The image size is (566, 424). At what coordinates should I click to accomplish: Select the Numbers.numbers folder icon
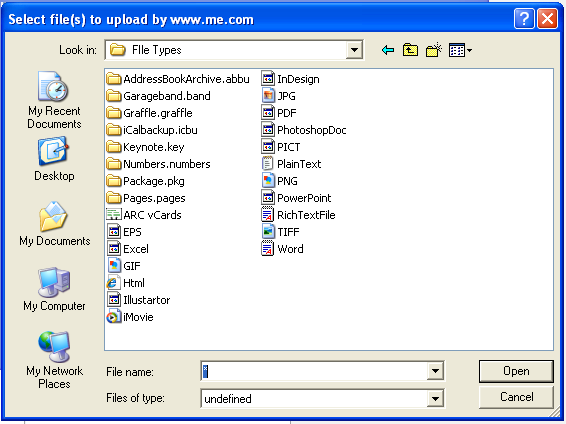pos(114,164)
